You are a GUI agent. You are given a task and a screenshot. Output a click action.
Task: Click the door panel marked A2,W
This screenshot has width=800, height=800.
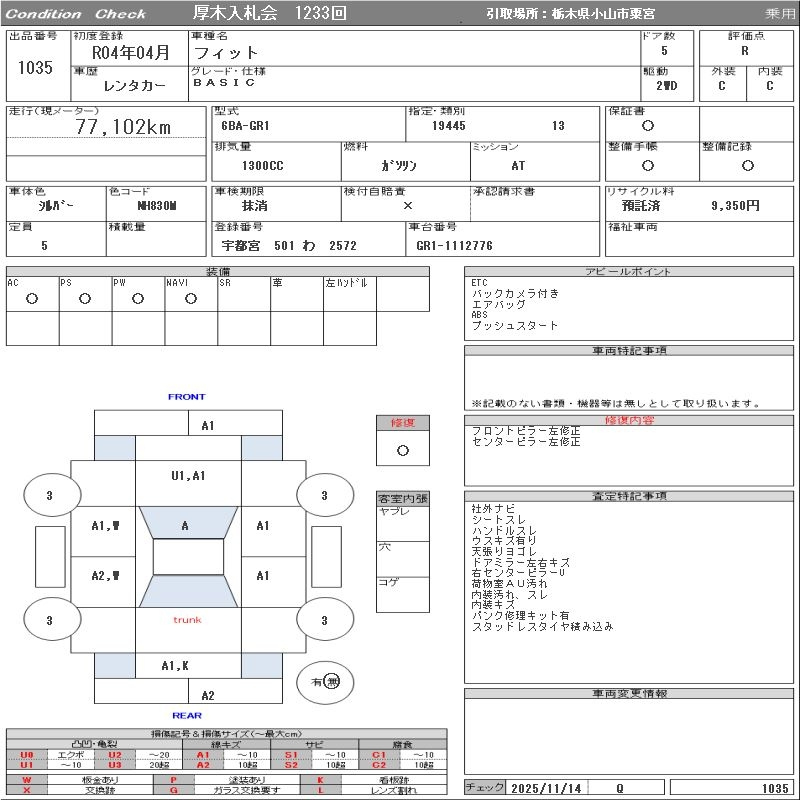click(105, 575)
